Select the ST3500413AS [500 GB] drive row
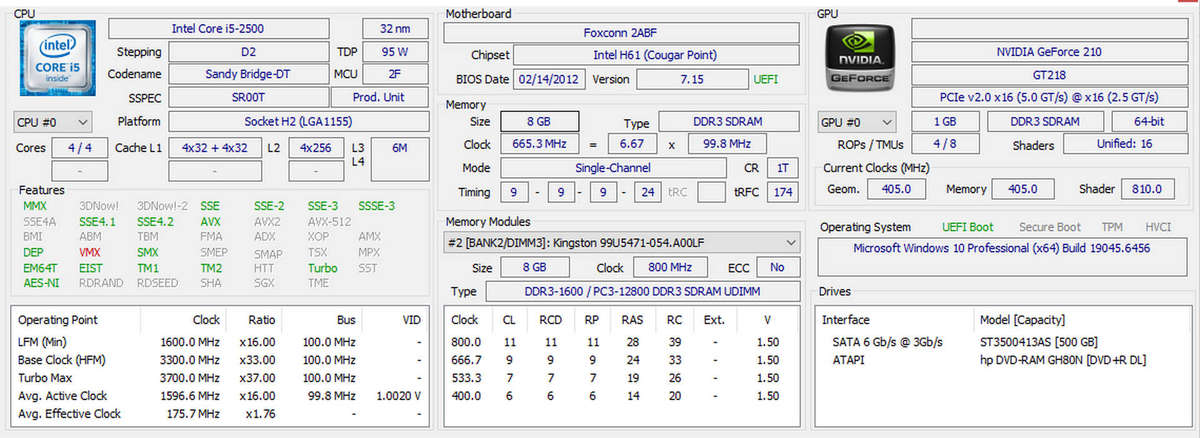1200x438 pixels. tap(1003, 342)
